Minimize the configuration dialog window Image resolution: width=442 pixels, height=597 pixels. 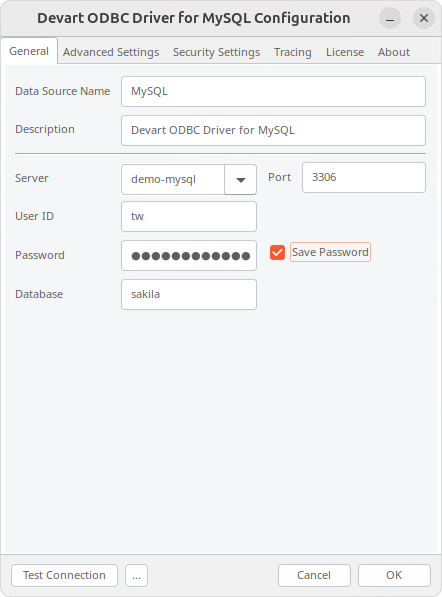(390, 18)
